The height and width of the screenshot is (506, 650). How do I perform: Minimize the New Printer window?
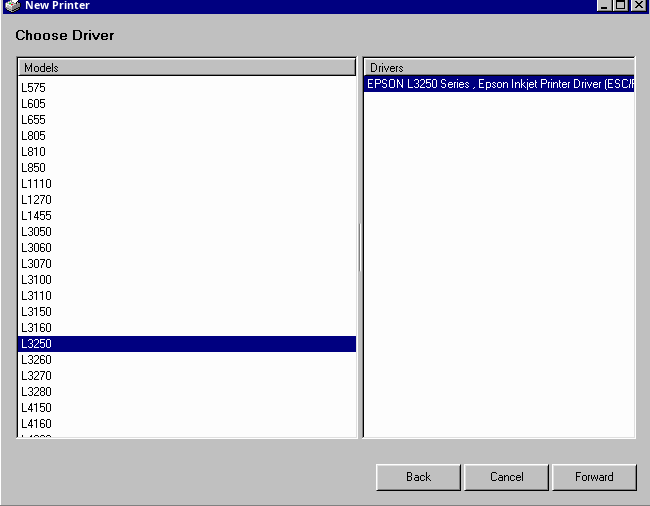(x=604, y=5)
